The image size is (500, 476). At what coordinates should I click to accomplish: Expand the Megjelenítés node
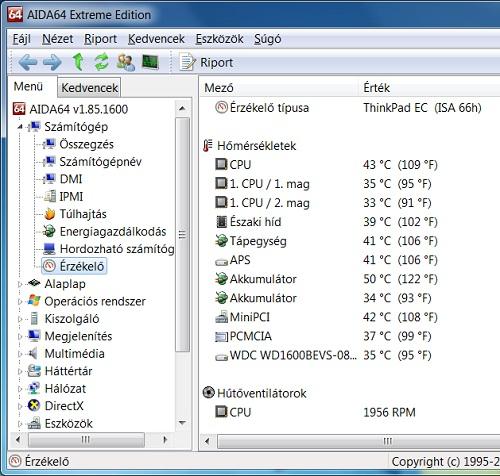[20, 336]
